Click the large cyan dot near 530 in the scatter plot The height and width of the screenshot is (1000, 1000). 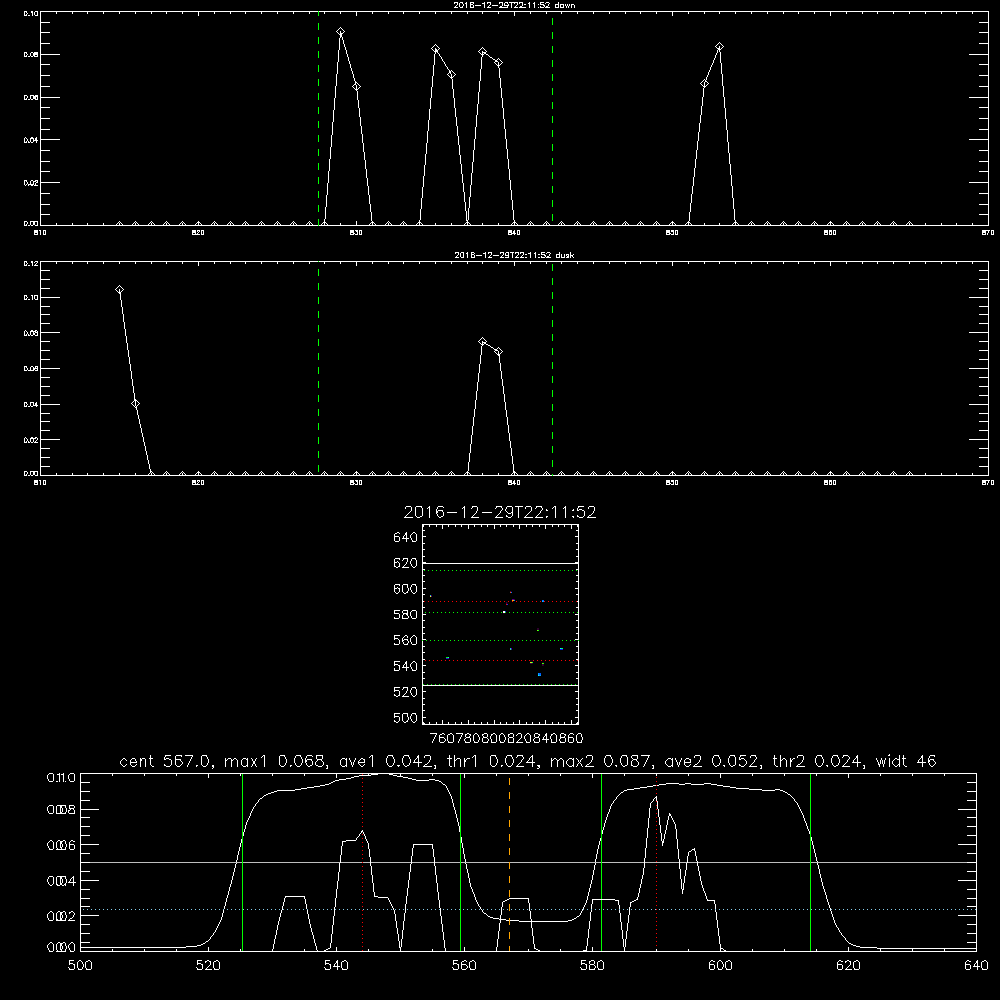coord(539,675)
